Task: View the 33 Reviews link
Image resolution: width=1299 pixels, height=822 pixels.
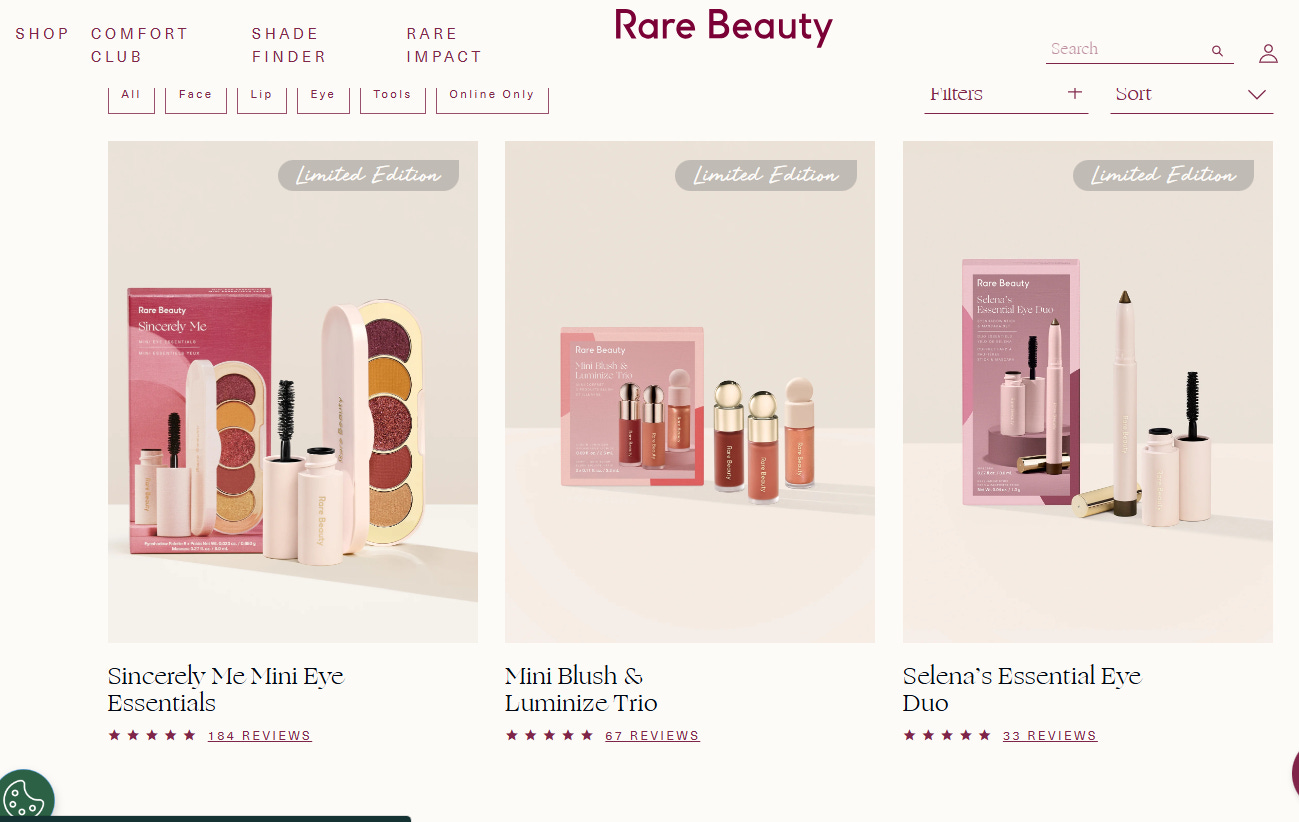Action: point(1050,736)
